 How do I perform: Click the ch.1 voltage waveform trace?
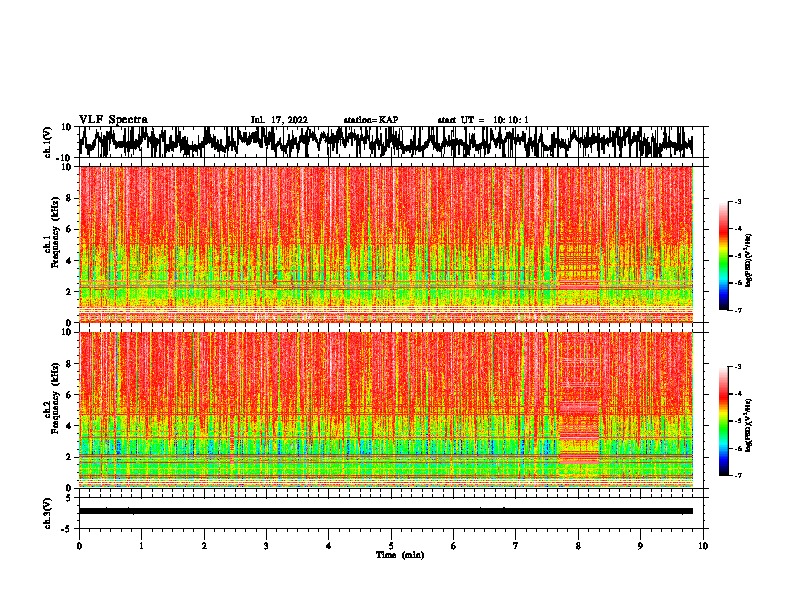pyautogui.click(x=385, y=142)
